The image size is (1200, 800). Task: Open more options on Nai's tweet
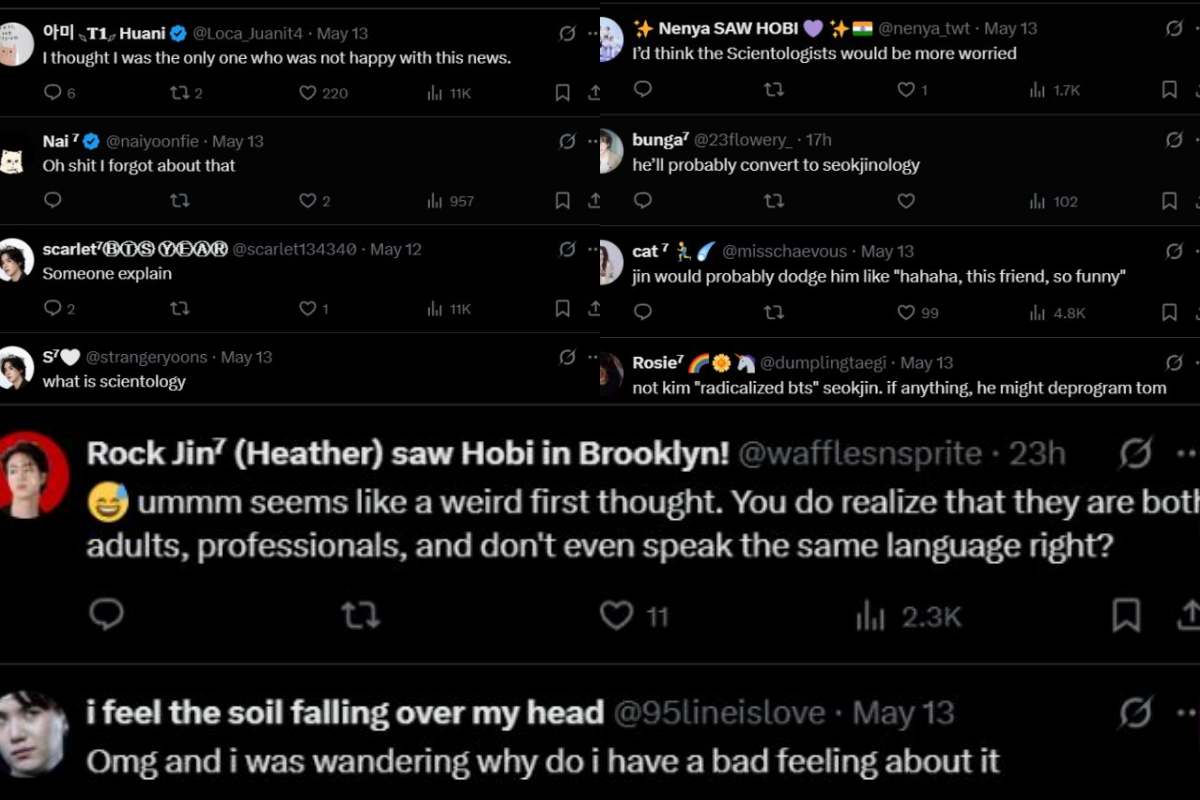[593, 141]
